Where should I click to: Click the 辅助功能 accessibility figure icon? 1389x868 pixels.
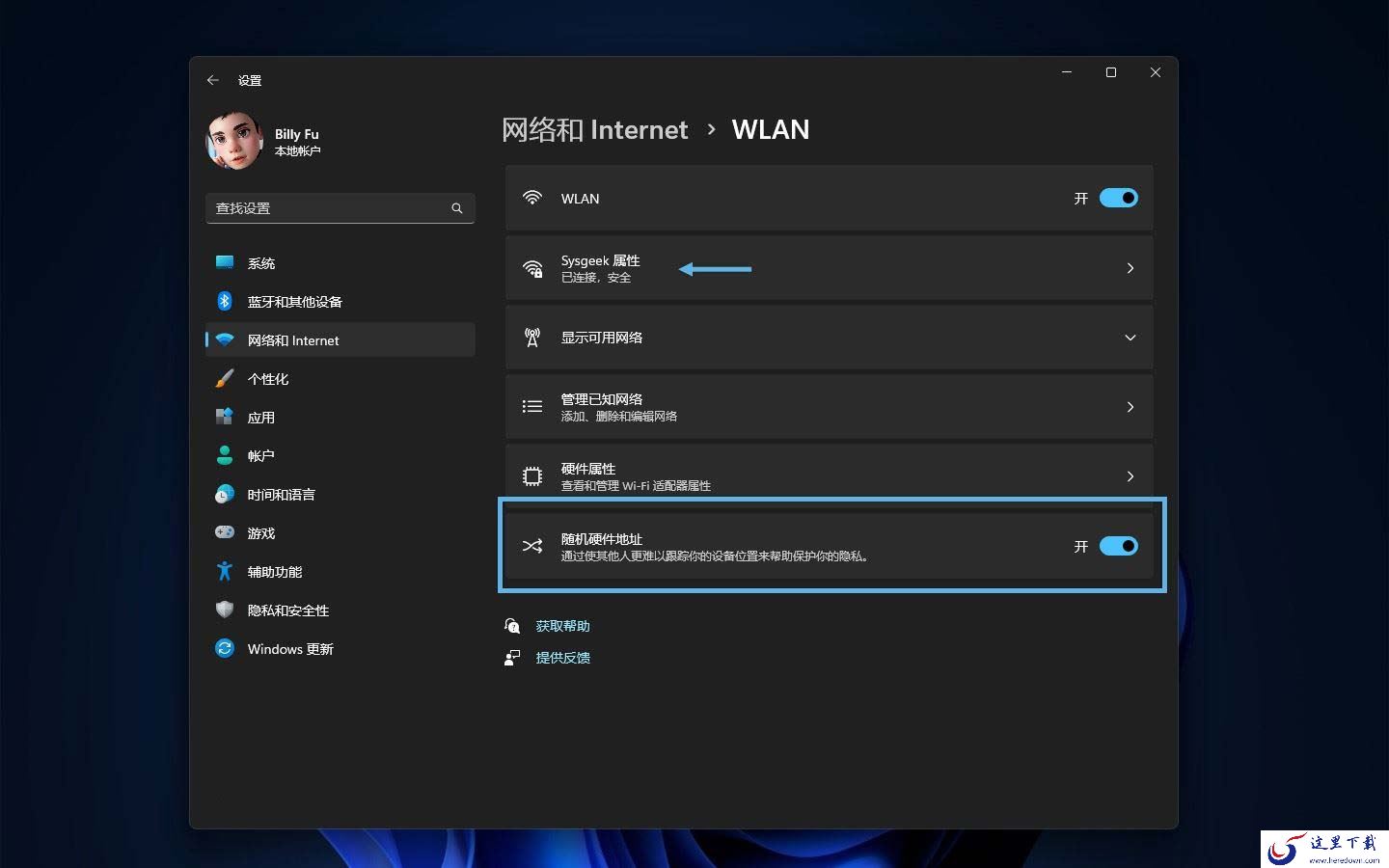pyautogui.click(x=225, y=571)
